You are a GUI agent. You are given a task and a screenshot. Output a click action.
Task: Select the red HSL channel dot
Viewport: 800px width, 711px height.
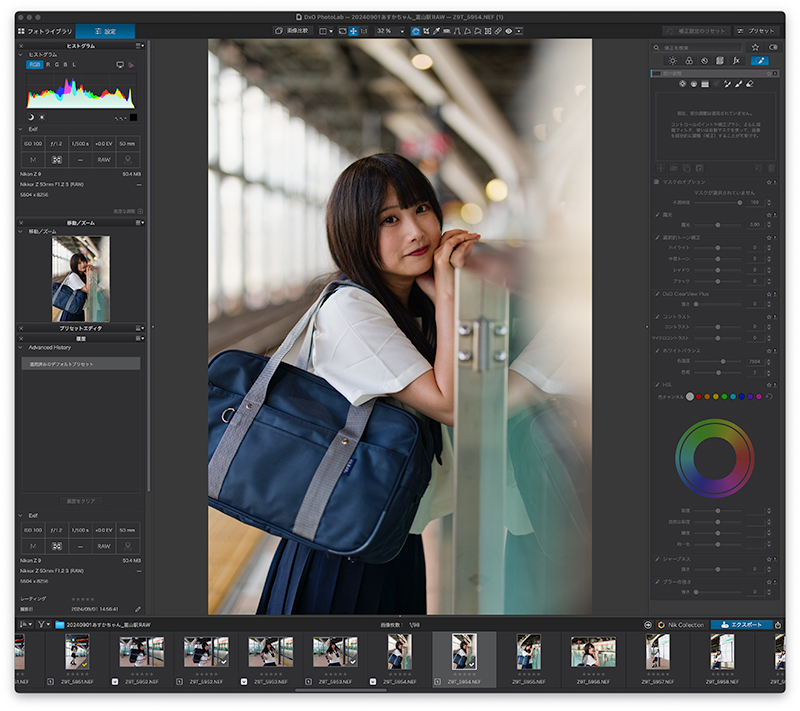698,396
